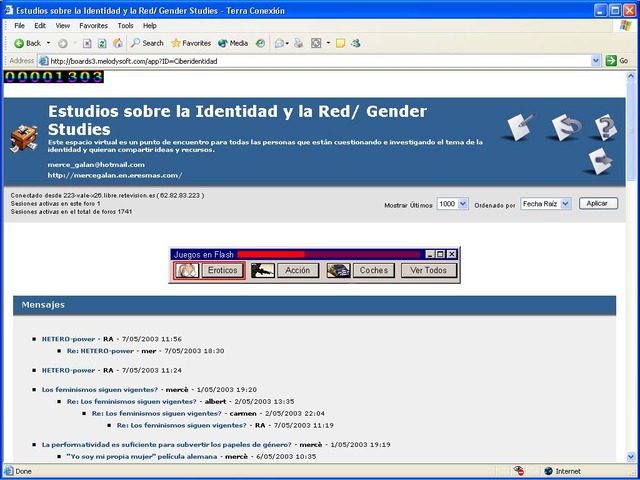
Task: Click the address bar URL field
Action: pos(314,61)
